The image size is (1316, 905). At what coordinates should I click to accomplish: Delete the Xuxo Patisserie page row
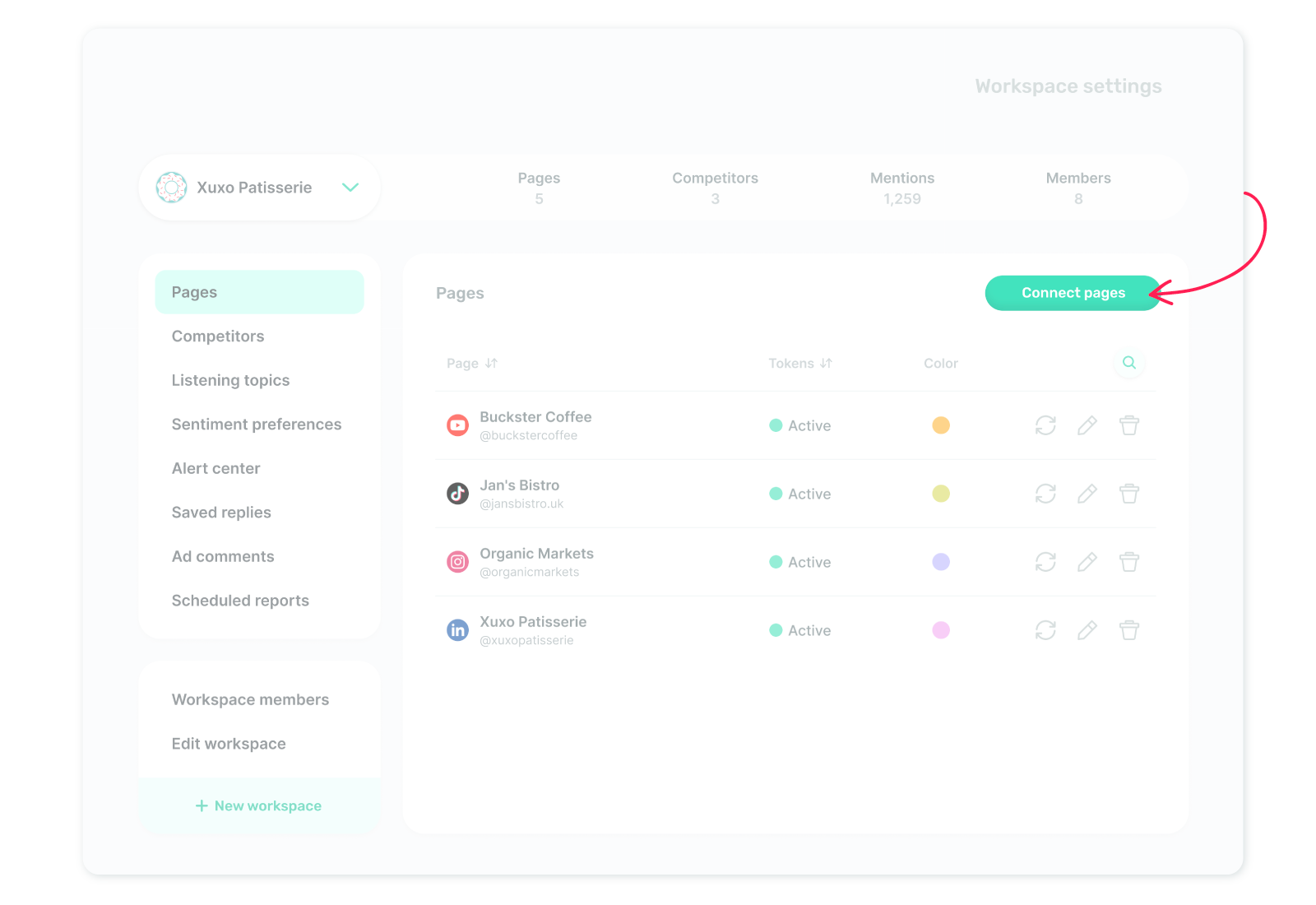[1129, 630]
